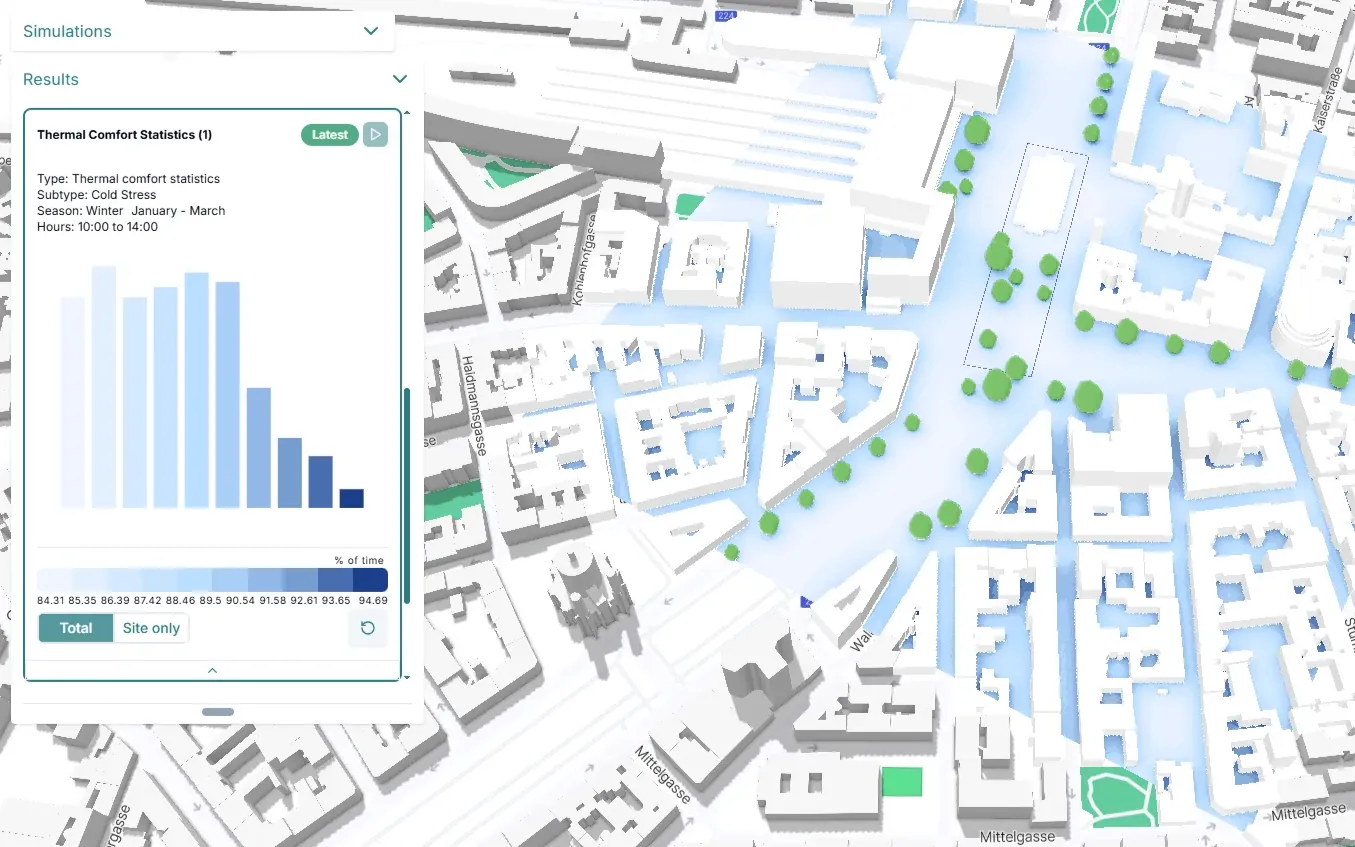The width and height of the screenshot is (1355, 847).
Task: Collapse the result card with the up chevron
Action: [212, 670]
